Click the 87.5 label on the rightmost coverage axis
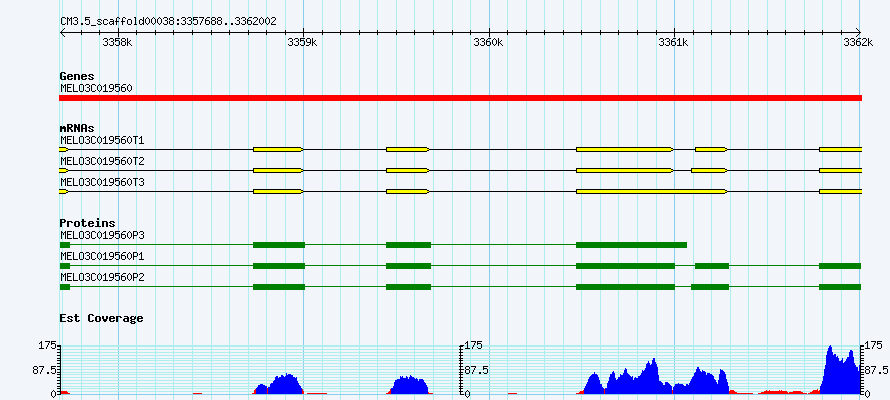Viewport: 890px width, 400px height. [x=876, y=370]
